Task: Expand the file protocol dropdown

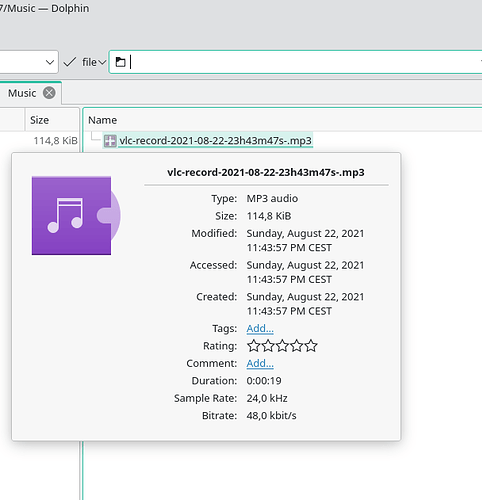Action: (94, 62)
